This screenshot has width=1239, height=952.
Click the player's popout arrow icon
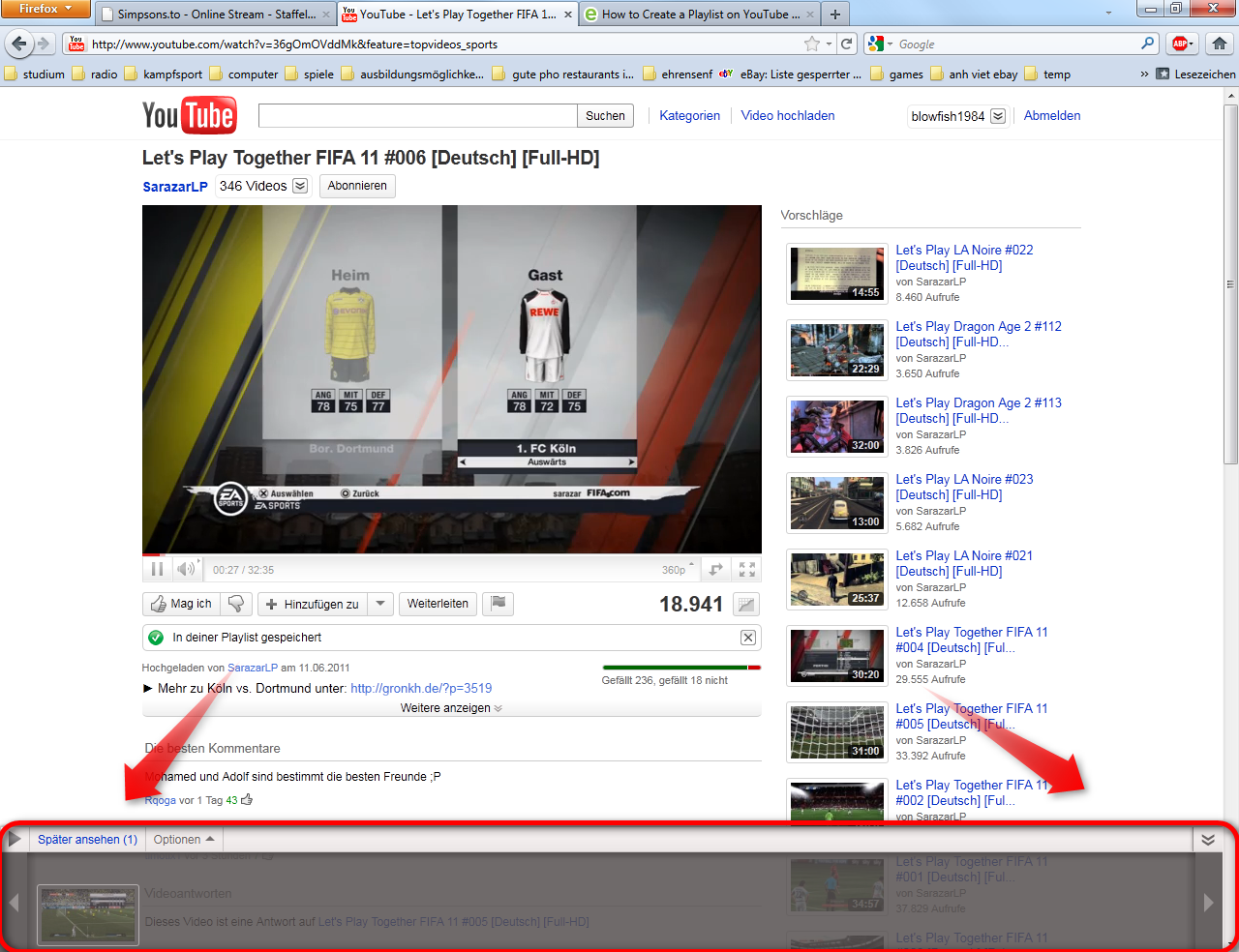tap(716, 570)
